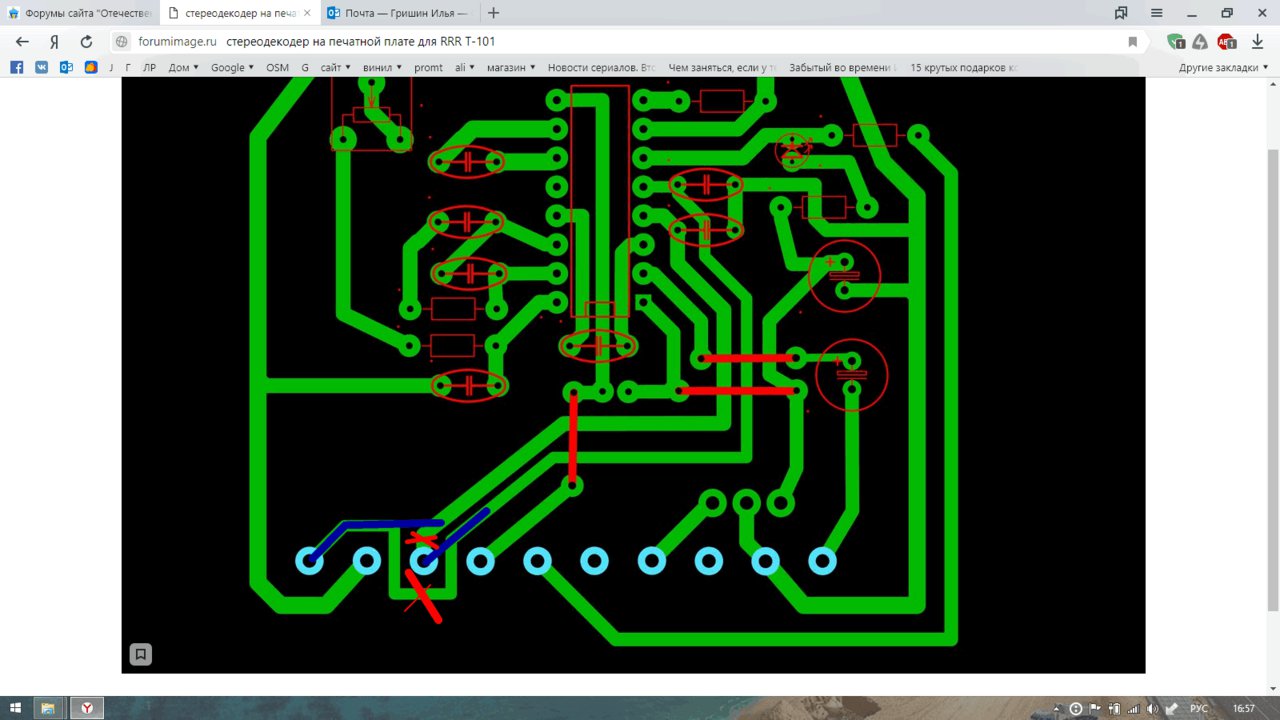The height and width of the screenshot is (720, 1280).
Task: Expand the Google bookmarks folder
Action: (232, 67)
